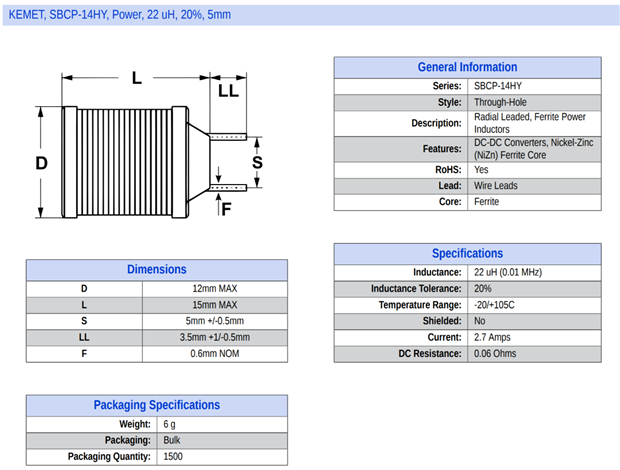The width and height of the screenshot is (620, 470).
Task: Click the "L" cell in Dimensions table
Action: tap(84, 305)
